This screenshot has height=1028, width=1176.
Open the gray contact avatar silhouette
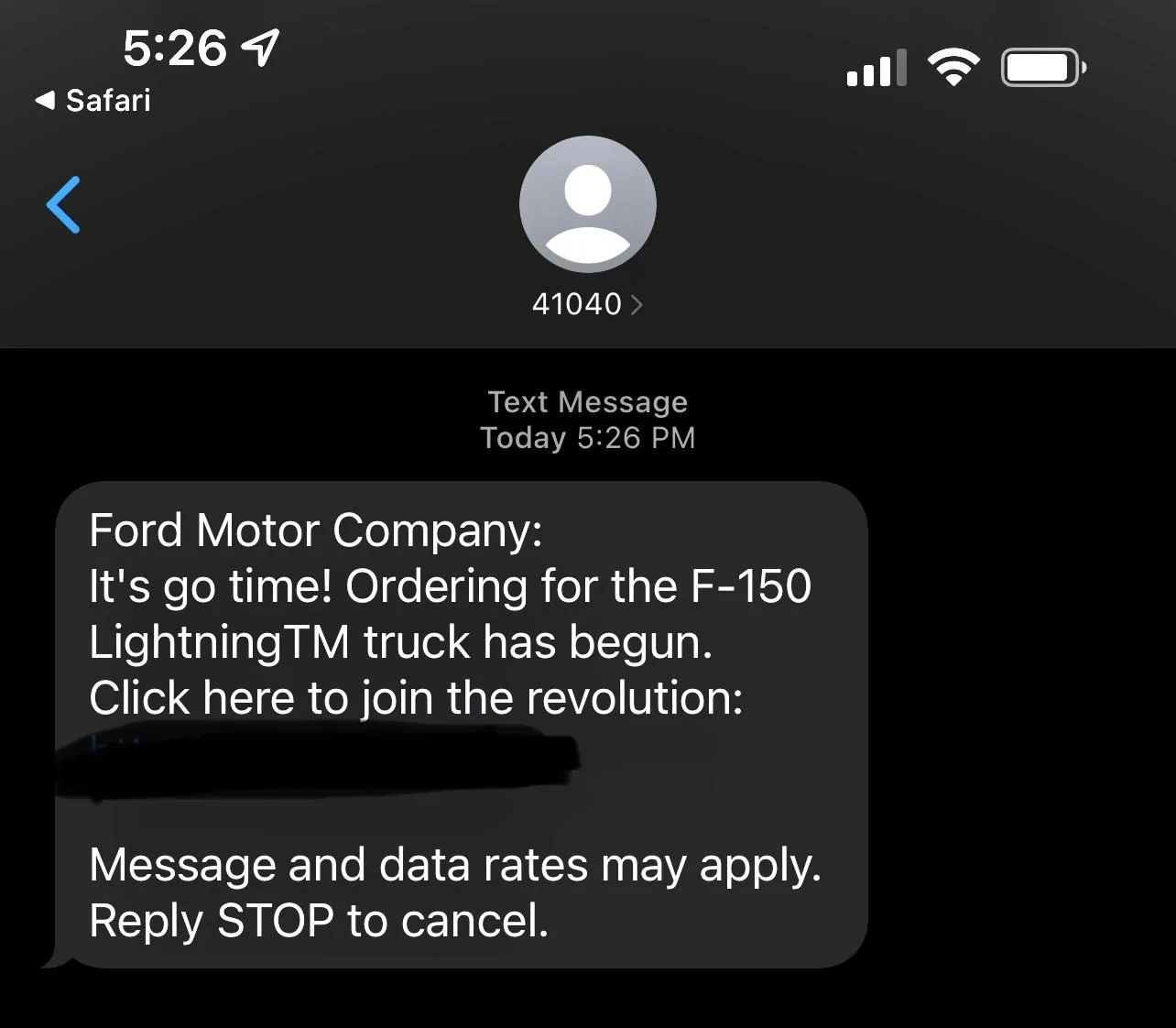(x=587, y=204)
